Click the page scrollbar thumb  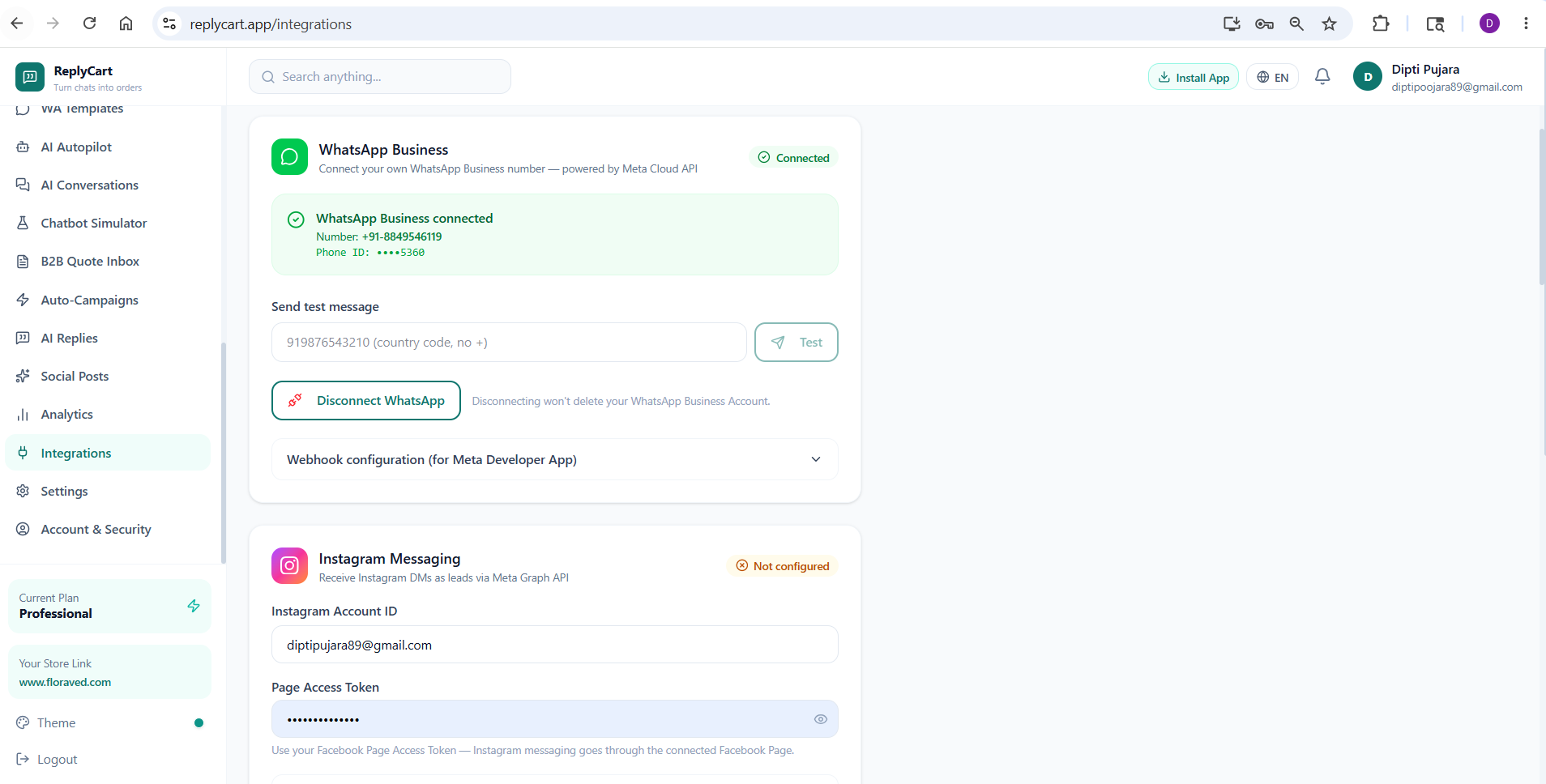pos(1542,207)
